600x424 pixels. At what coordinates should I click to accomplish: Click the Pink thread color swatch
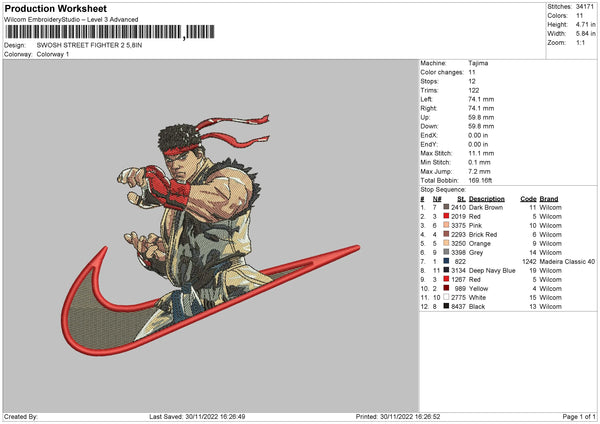[x=446, y=225]
